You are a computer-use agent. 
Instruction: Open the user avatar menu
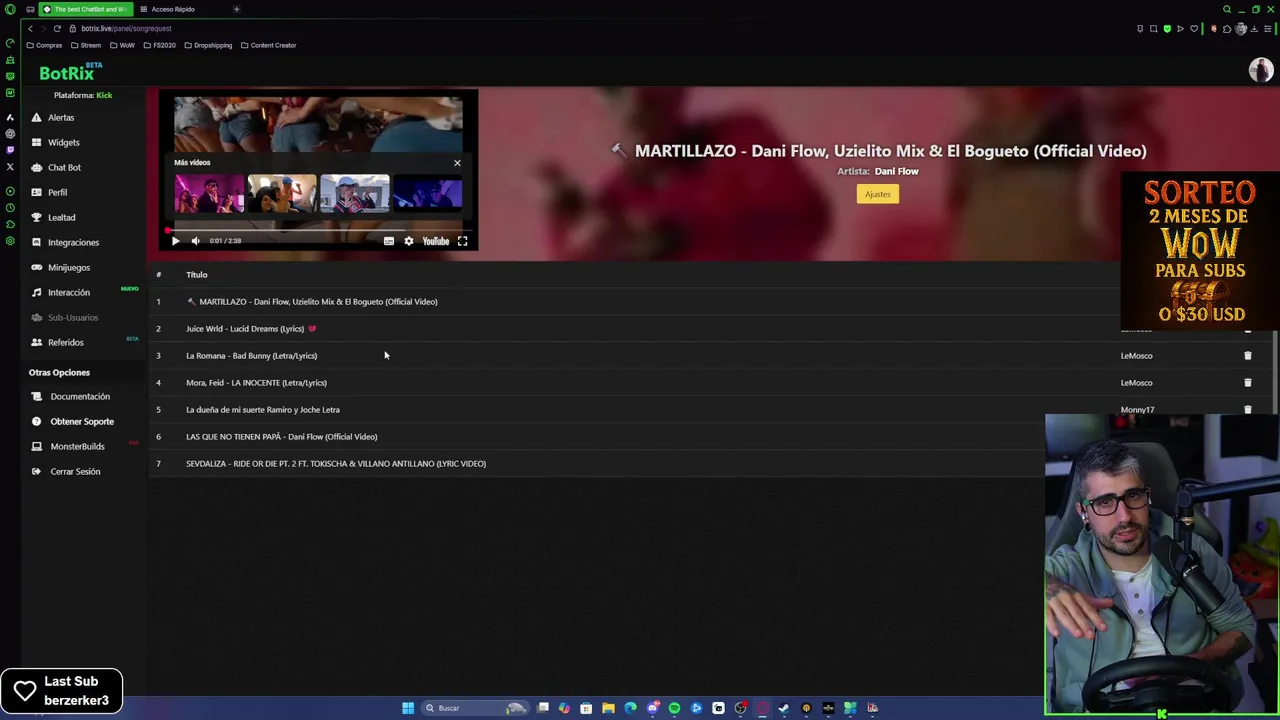[x=1260, y=70]
